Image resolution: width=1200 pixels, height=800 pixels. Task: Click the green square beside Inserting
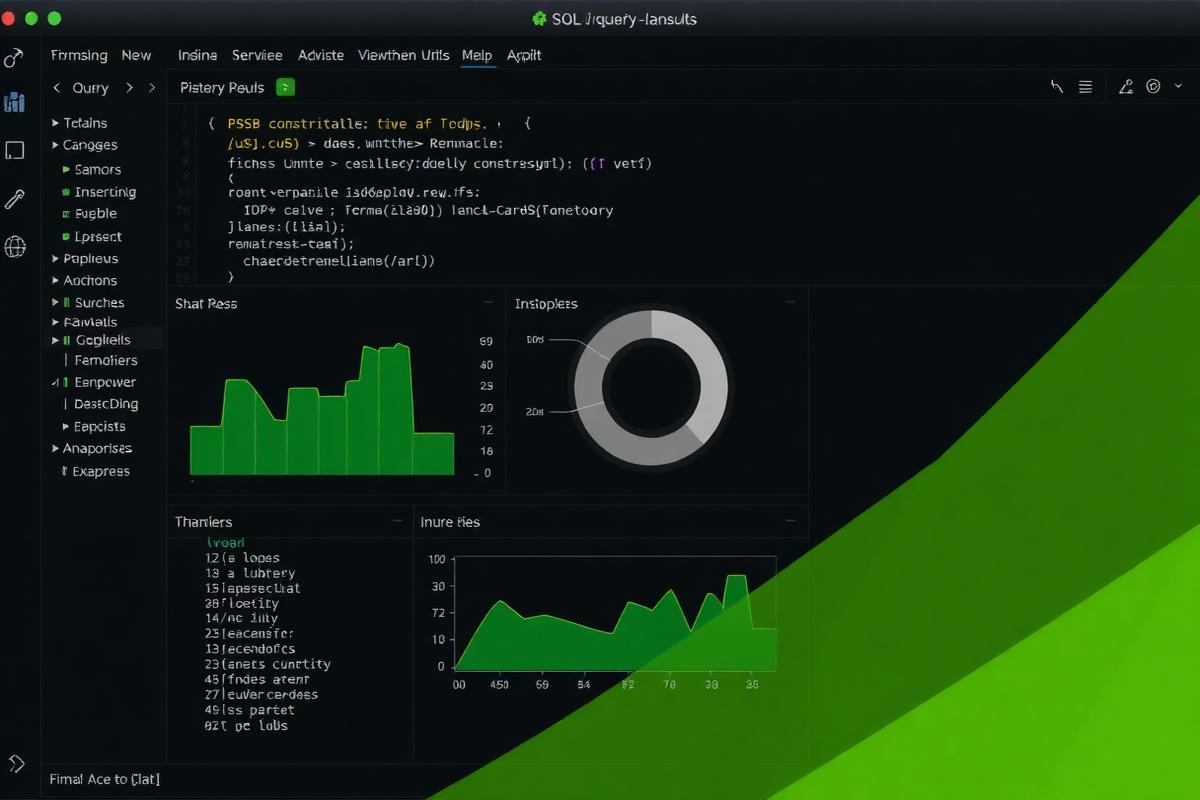[66, 192]
